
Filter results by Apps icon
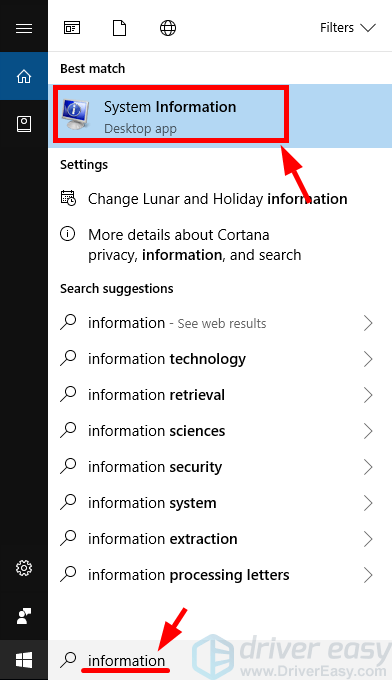(72, 28)
